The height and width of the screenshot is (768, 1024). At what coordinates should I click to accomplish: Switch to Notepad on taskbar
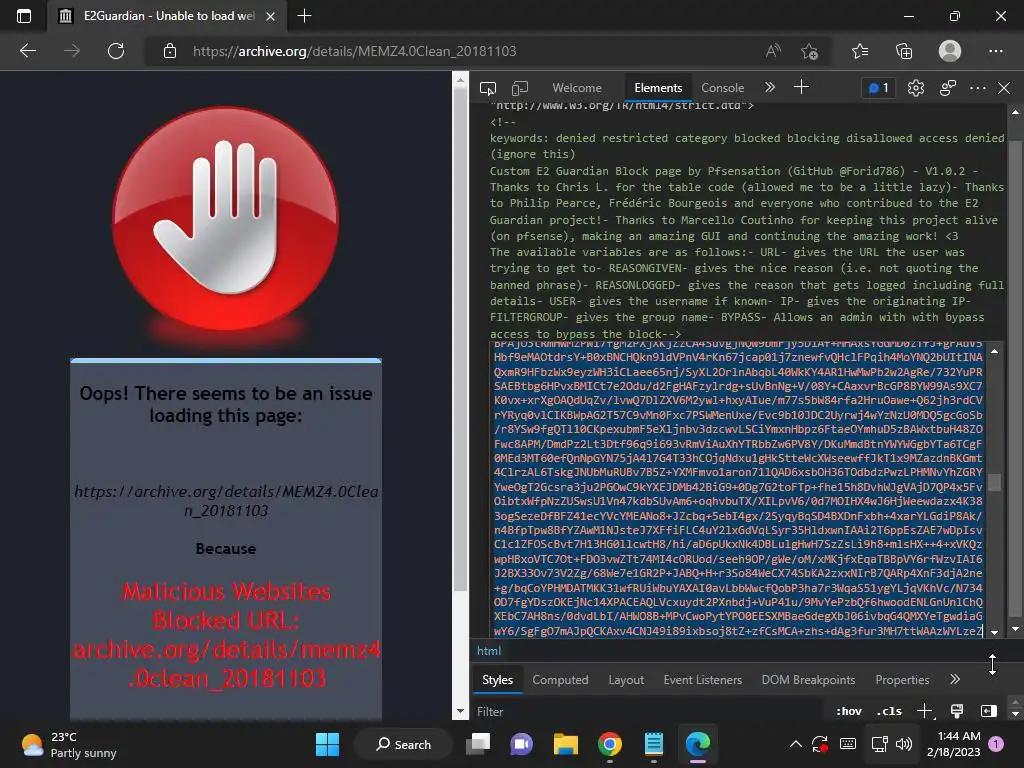click(653, 744)
